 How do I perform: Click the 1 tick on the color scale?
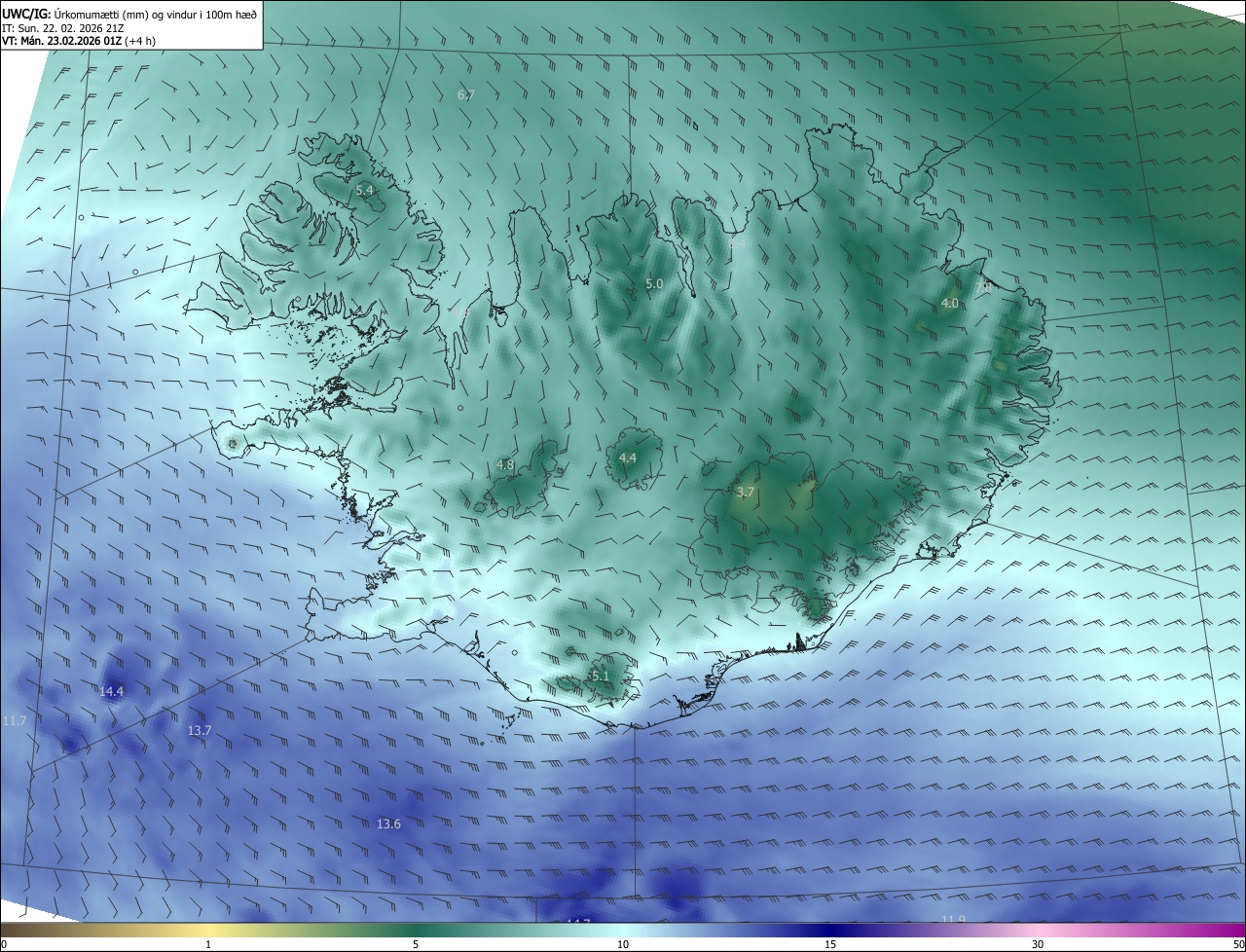[x=208, y=944]
